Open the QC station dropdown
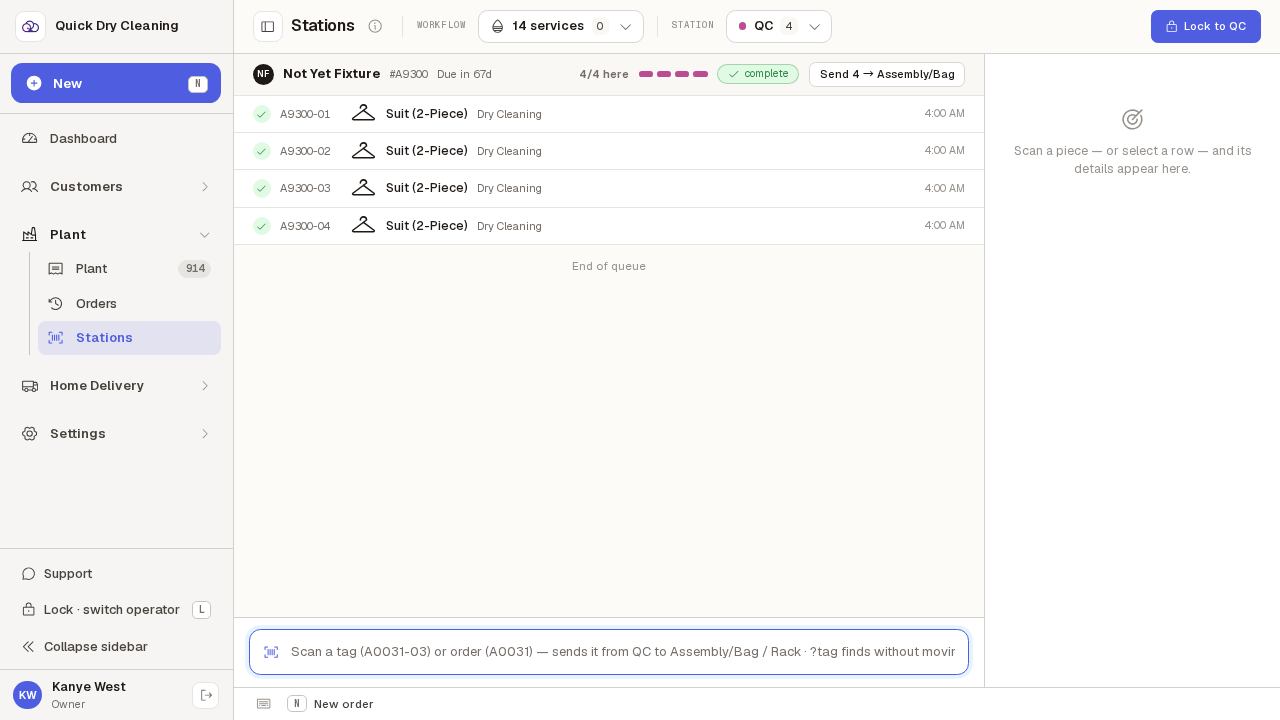 point(779,26)
